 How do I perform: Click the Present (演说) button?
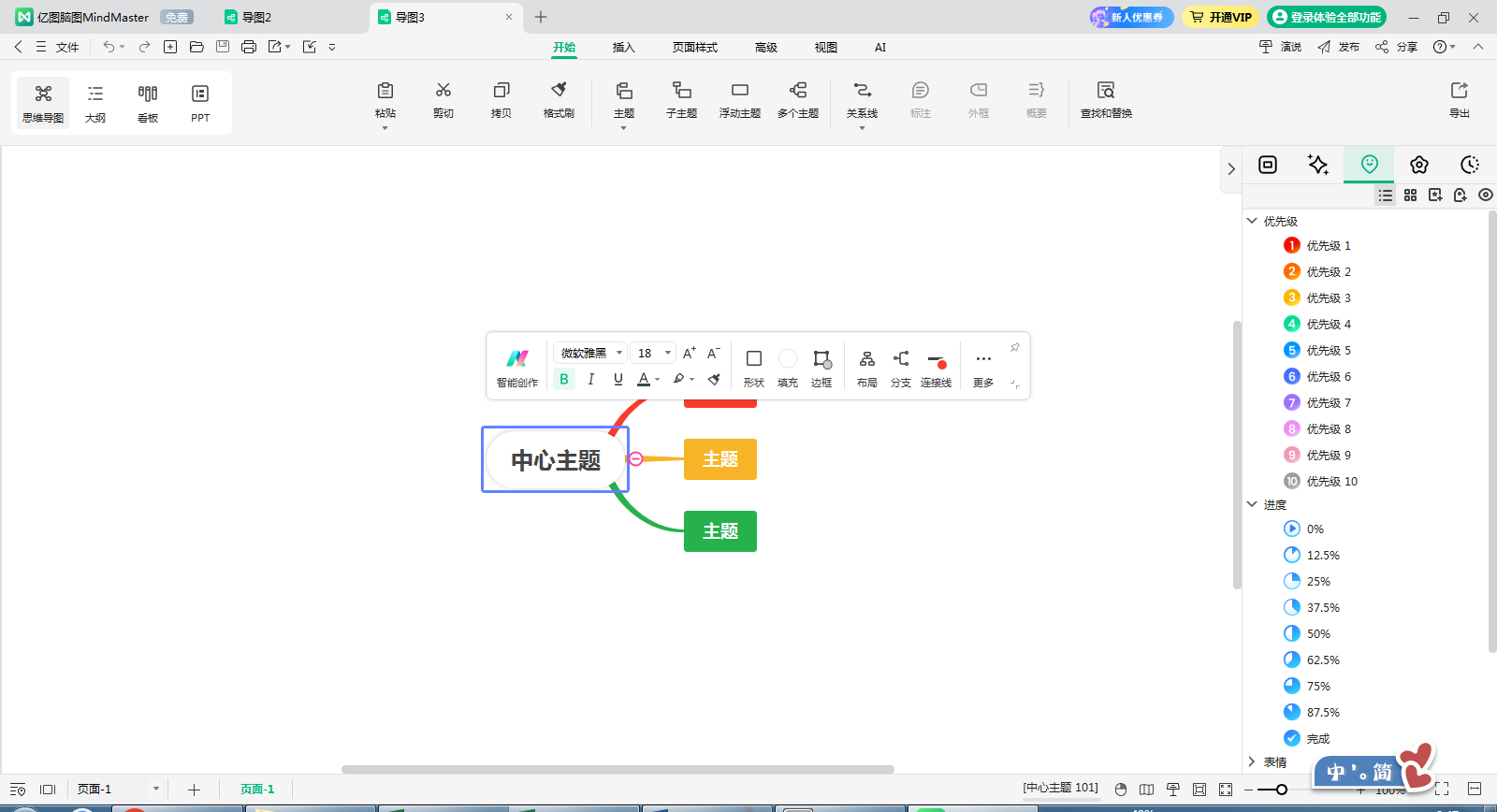[1281, 47]
